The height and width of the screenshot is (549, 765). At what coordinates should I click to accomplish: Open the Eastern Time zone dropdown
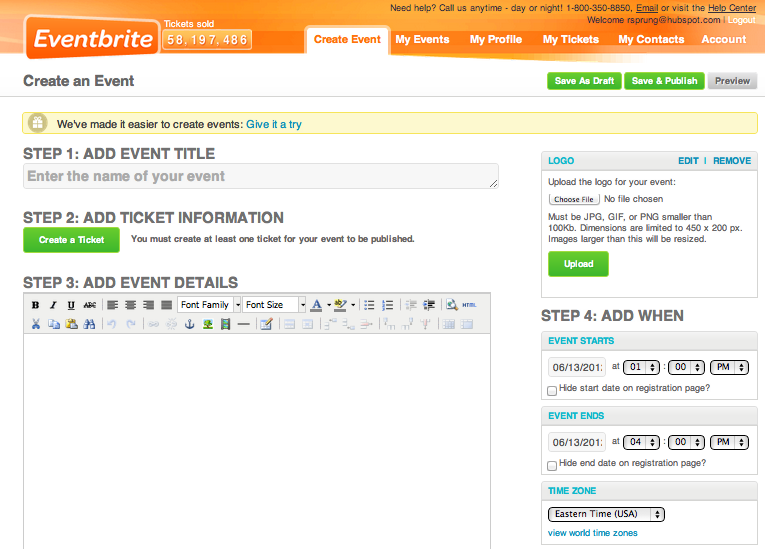[x=606, y=514]
